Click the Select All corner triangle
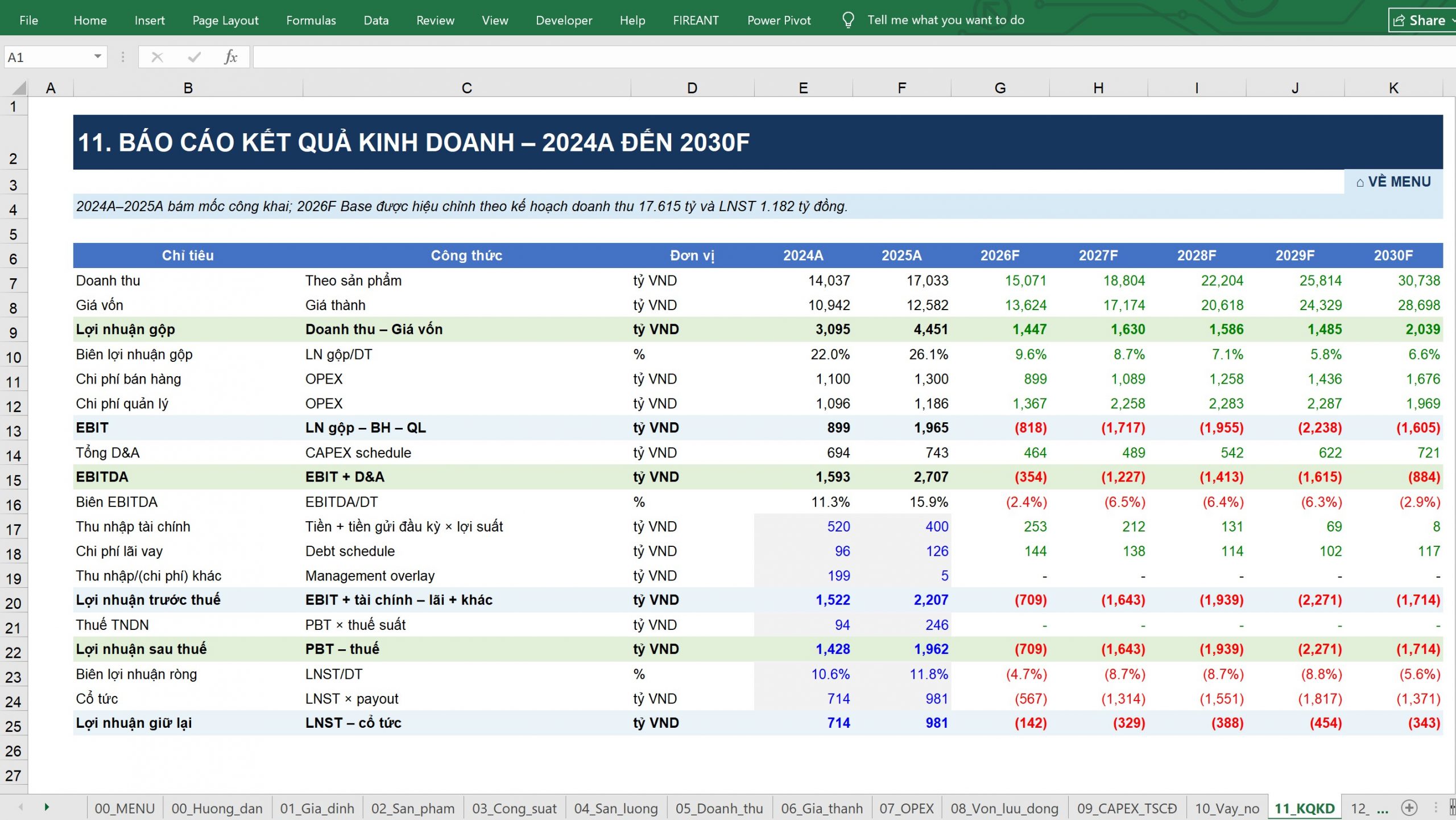The image size is (1456, 820). point(19,88)
